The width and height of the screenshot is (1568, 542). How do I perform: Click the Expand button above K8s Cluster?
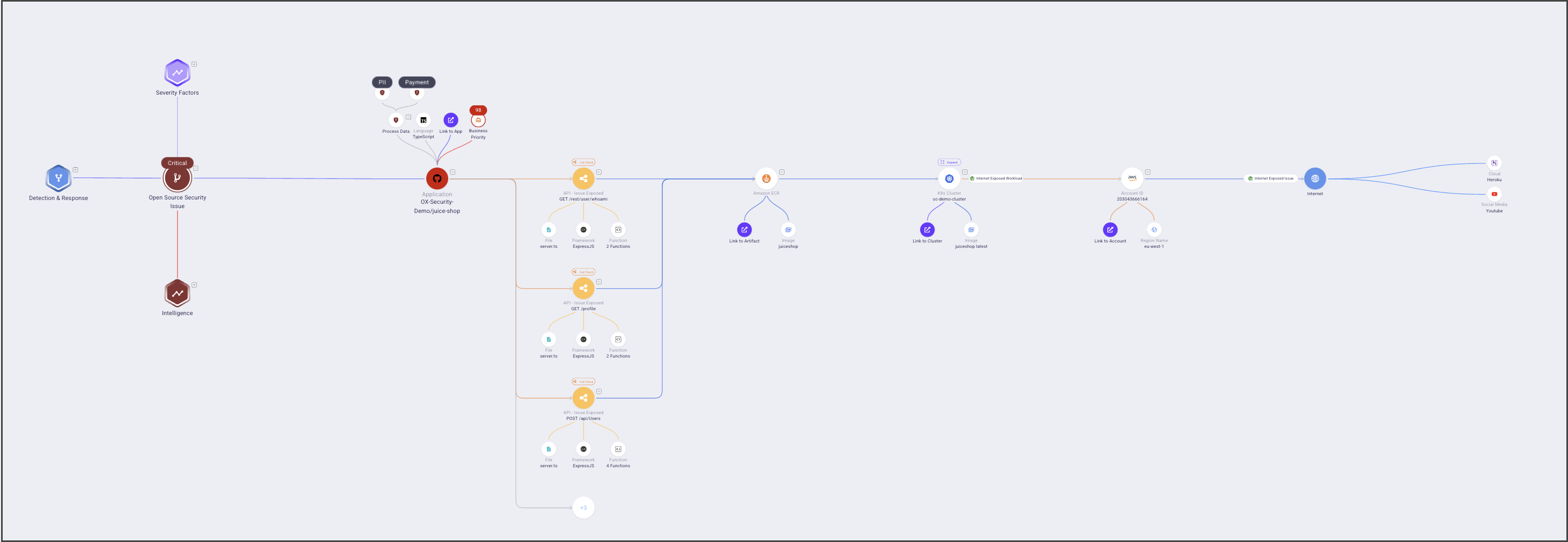(948, 162)
